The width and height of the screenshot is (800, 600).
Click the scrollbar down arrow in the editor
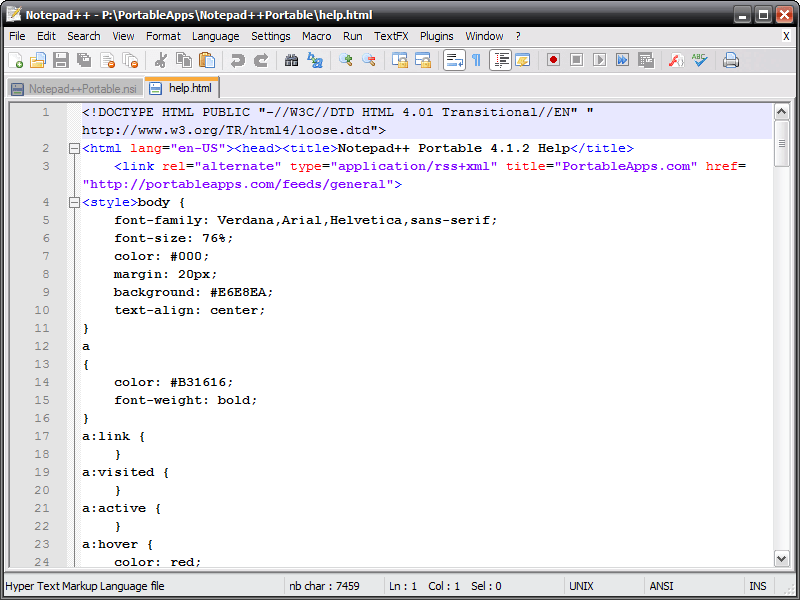[782, 559]
